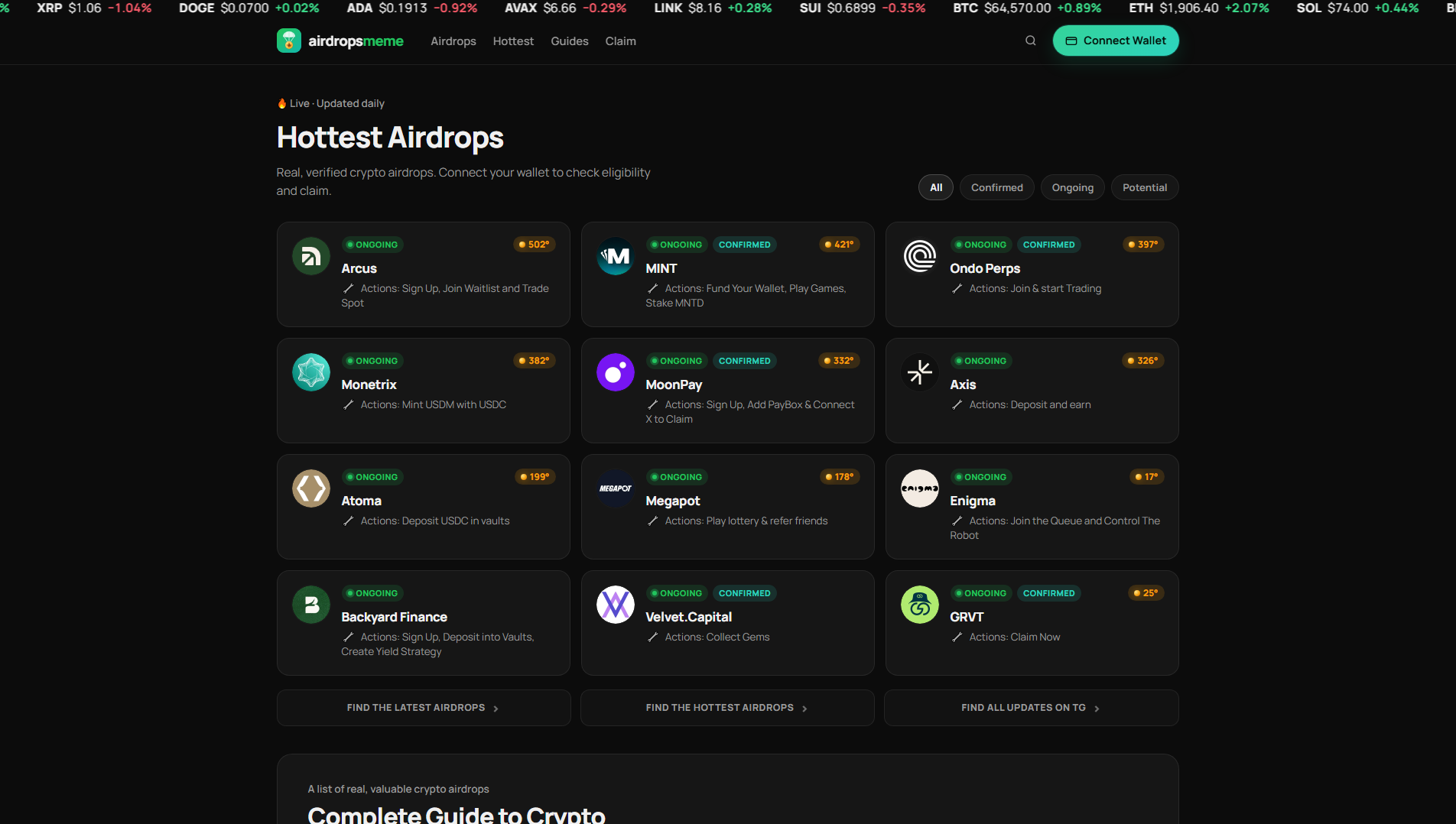This screenshot has width=1456, height=824.
Task: Click the 382° heat badge on Monetrix
Action: [534, 361]
